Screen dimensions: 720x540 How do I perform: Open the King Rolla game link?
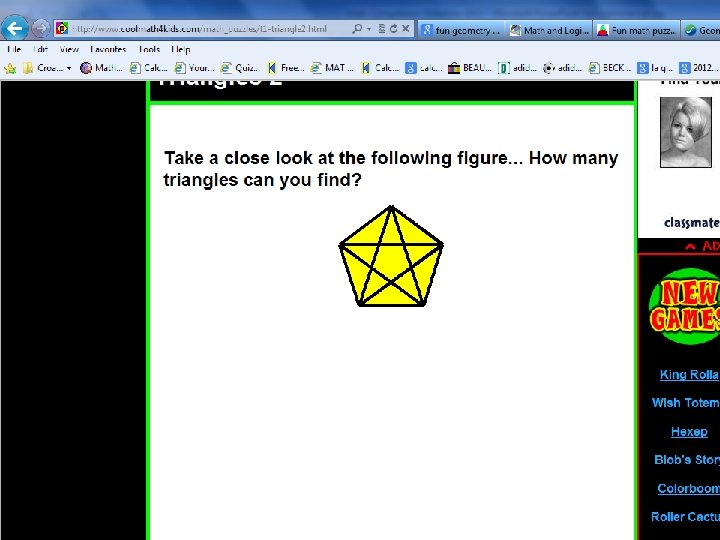point(689,375)
